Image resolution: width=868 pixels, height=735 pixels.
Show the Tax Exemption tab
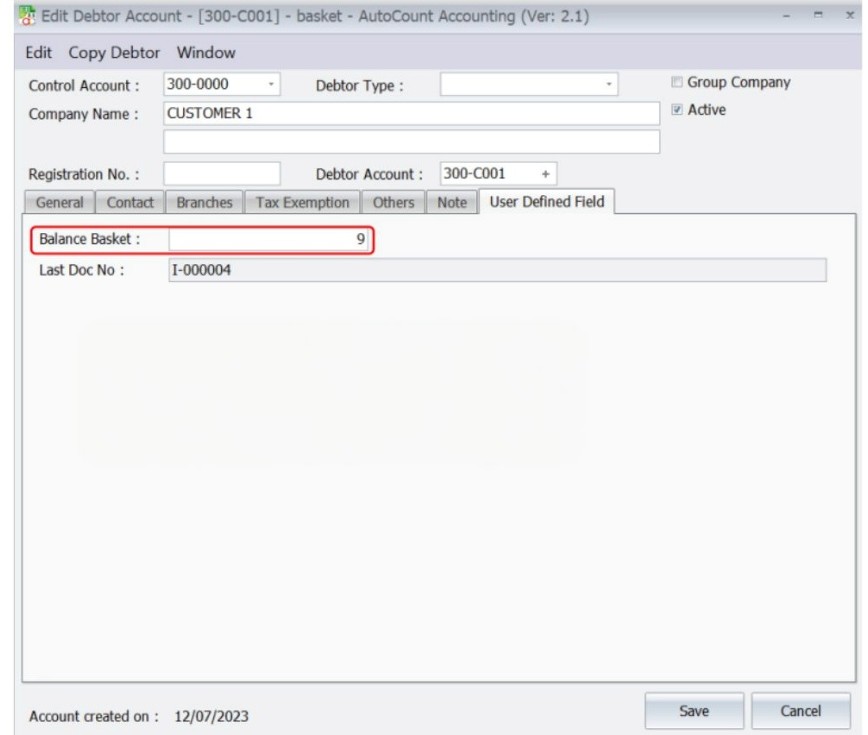[302, 202]
